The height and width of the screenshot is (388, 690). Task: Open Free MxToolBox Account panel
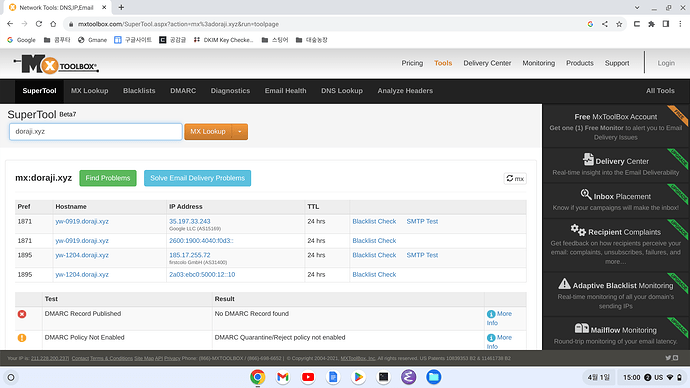coord(616,126)
